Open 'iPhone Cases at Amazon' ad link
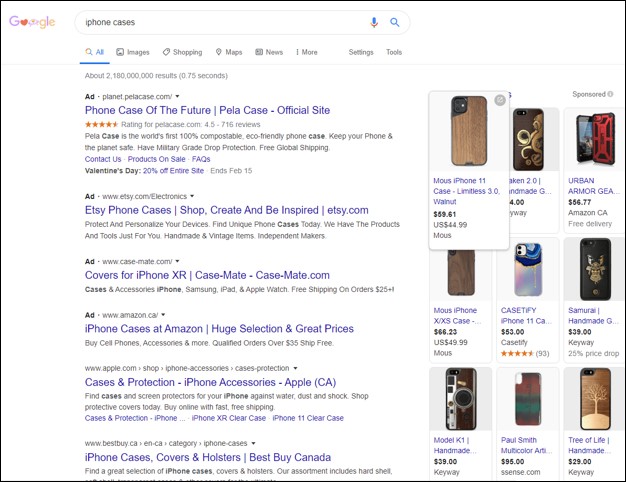The image size is (626, 482). coord(219,329)
